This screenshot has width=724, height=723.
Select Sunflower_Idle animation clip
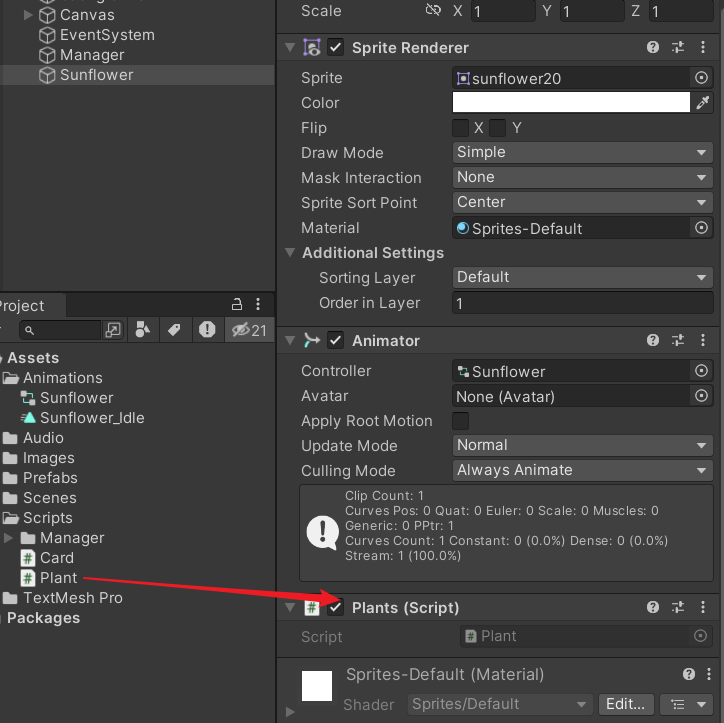click(92, 418)
